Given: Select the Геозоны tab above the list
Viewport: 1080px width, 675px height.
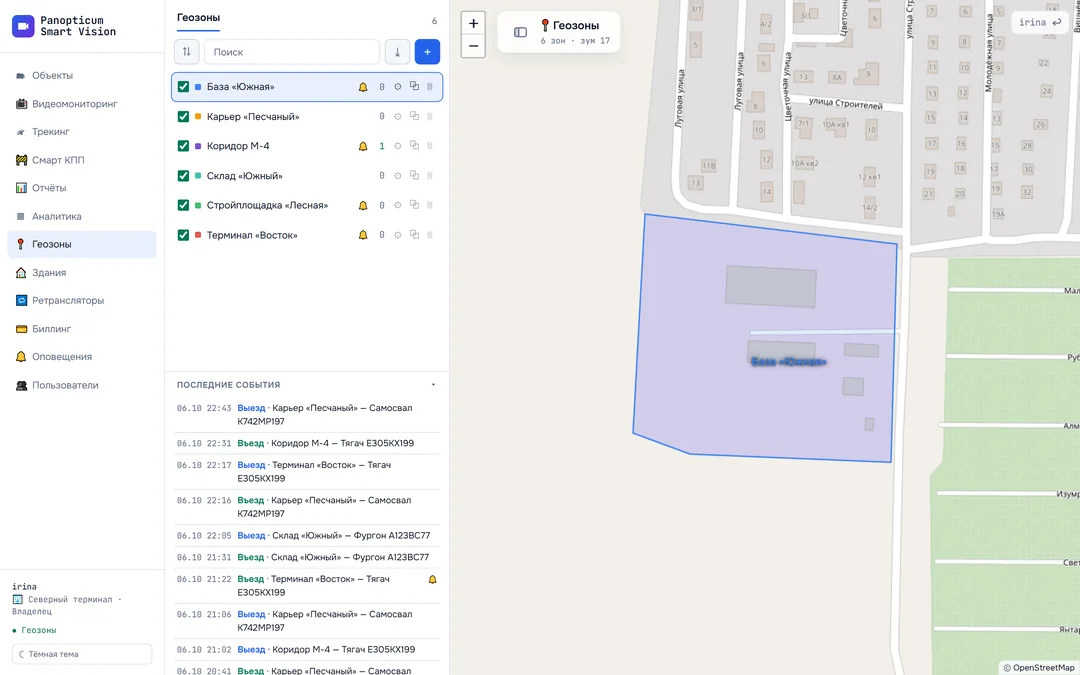Looking at the screenshot, I should coord(198,18).
